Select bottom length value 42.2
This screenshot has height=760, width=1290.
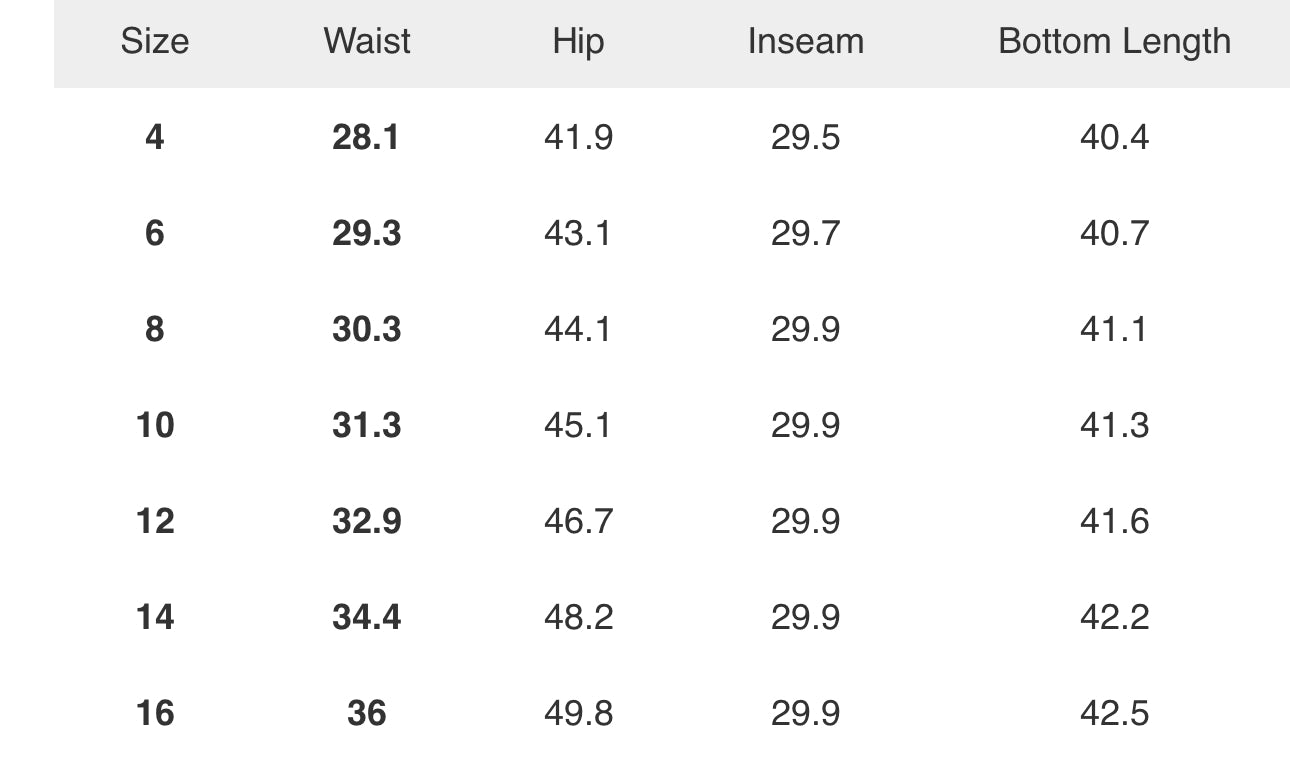pyautogui.click(x=1114, y=617)
